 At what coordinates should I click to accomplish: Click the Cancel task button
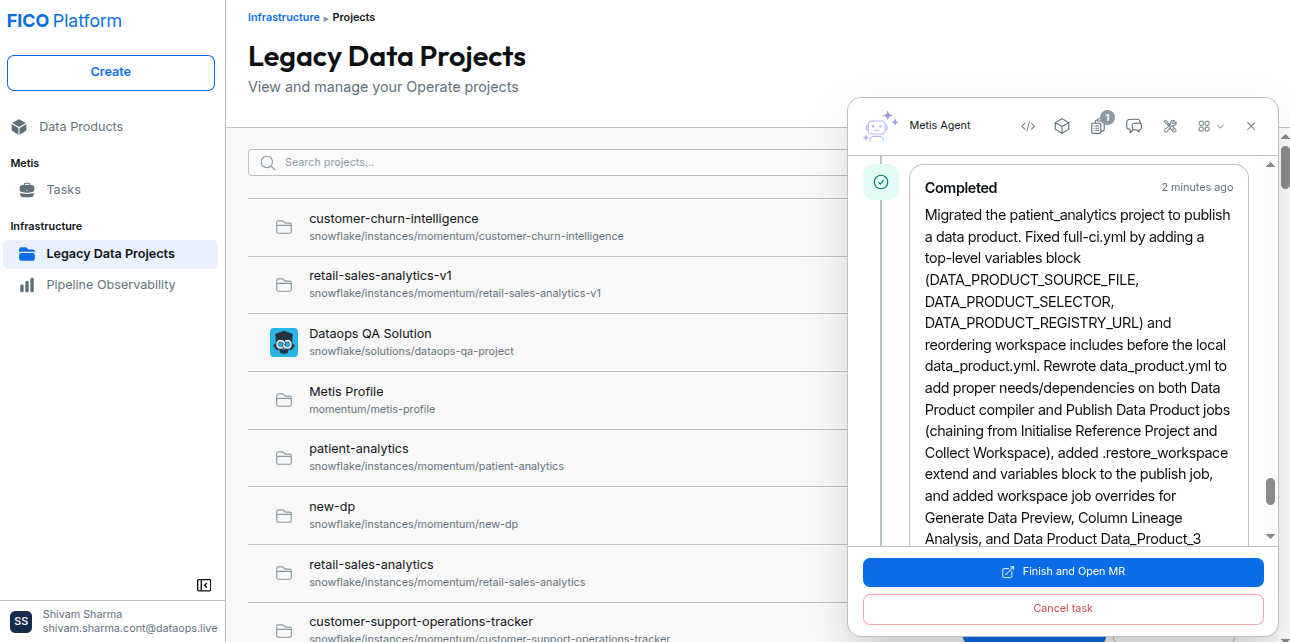click(x=1063, y=609)
